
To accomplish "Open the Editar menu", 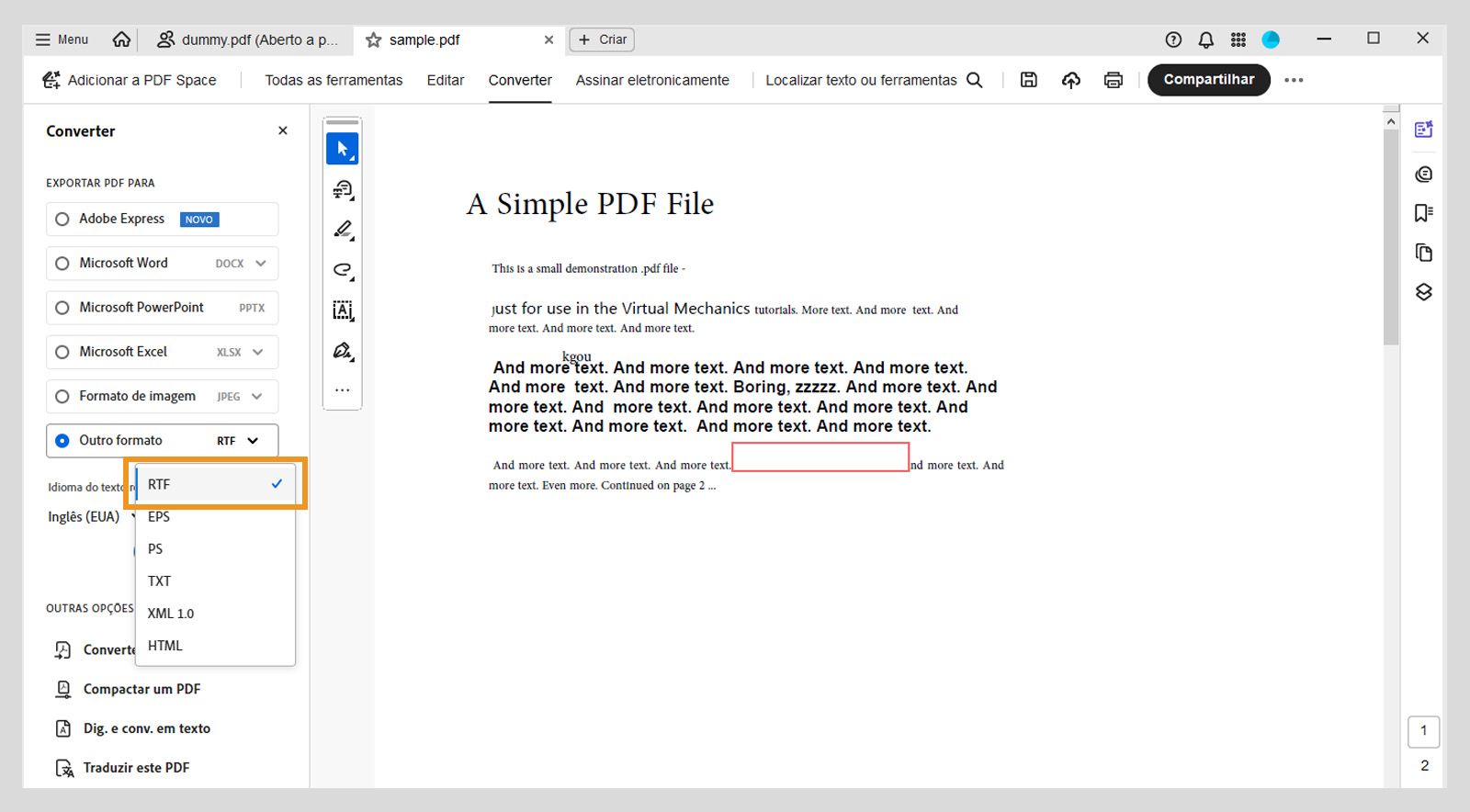I will tap(446, 80).
